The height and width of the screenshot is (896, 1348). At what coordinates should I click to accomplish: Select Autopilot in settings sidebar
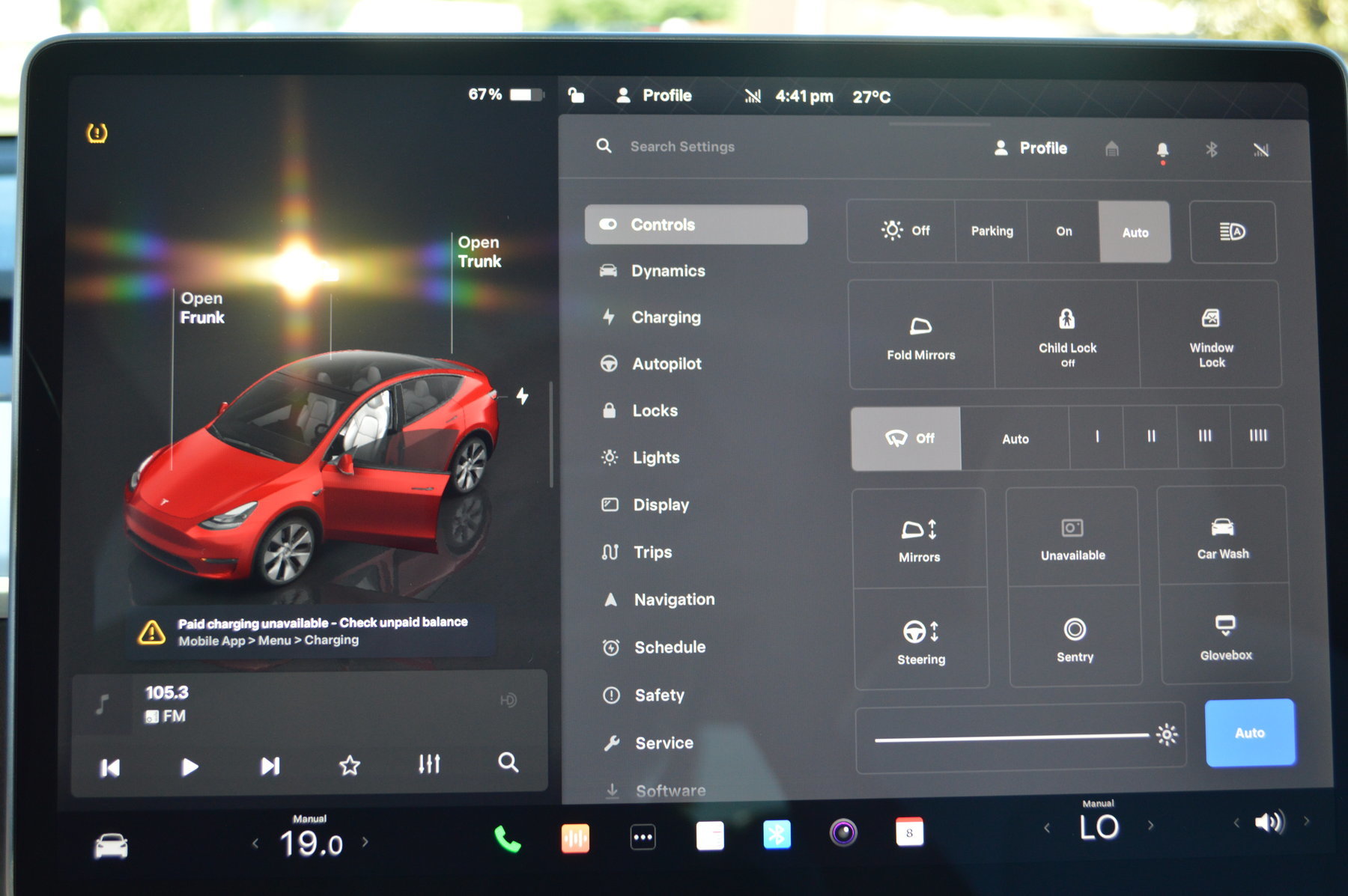click(x=667, y=364)
